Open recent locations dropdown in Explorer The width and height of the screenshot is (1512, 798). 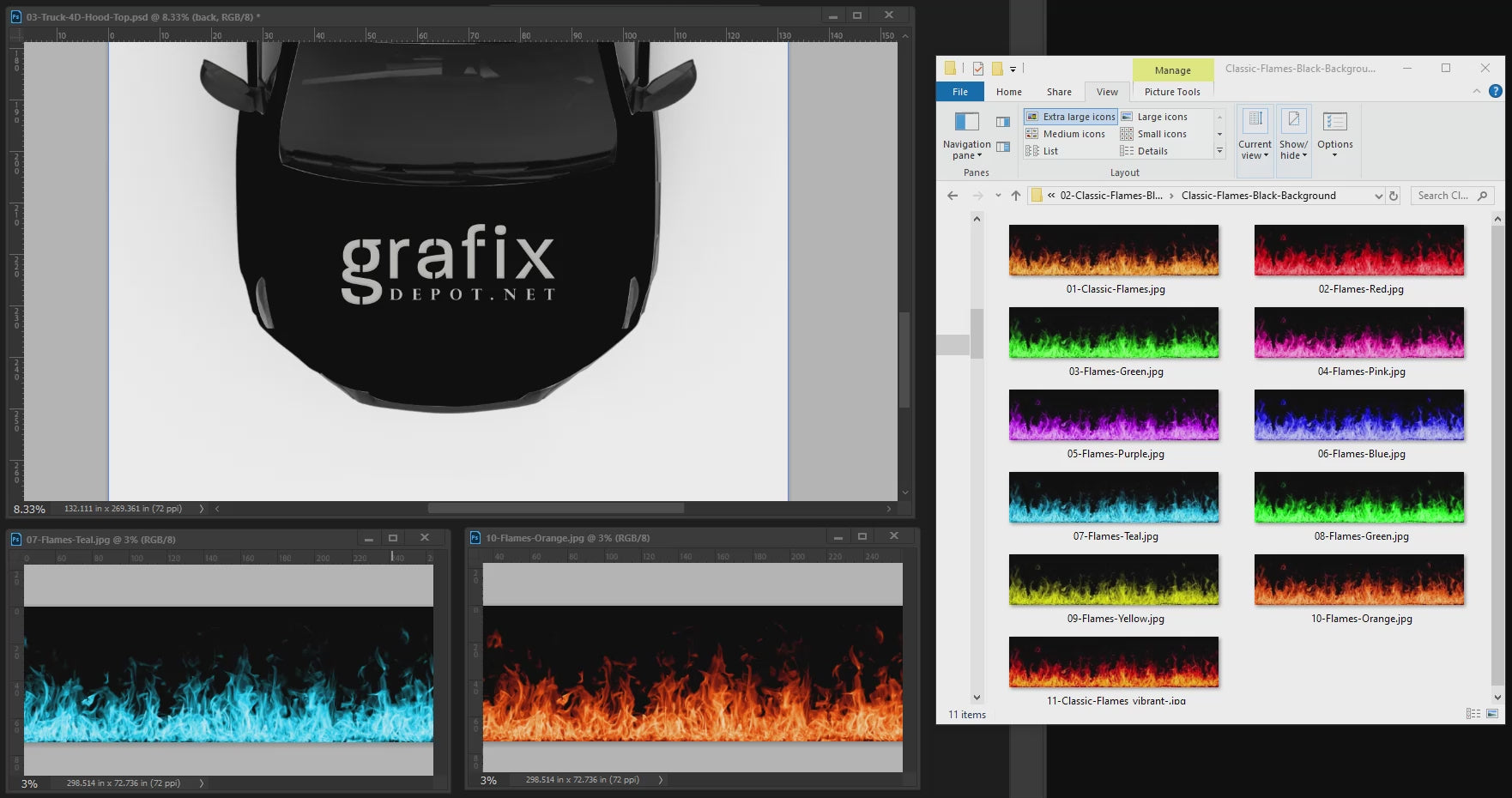tap(998, 196)
